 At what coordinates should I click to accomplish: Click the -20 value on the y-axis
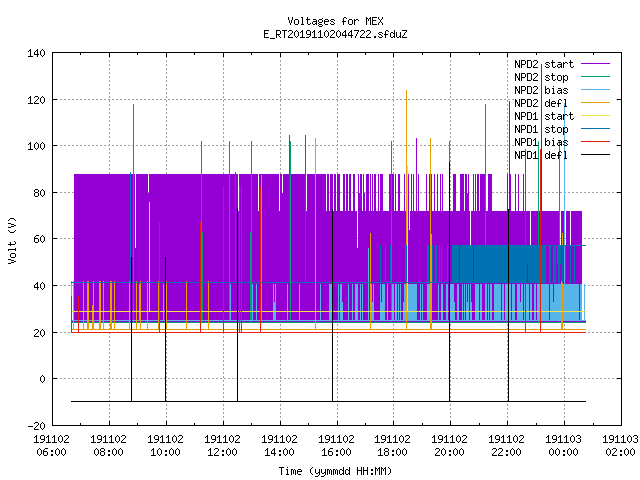(36, 426)
